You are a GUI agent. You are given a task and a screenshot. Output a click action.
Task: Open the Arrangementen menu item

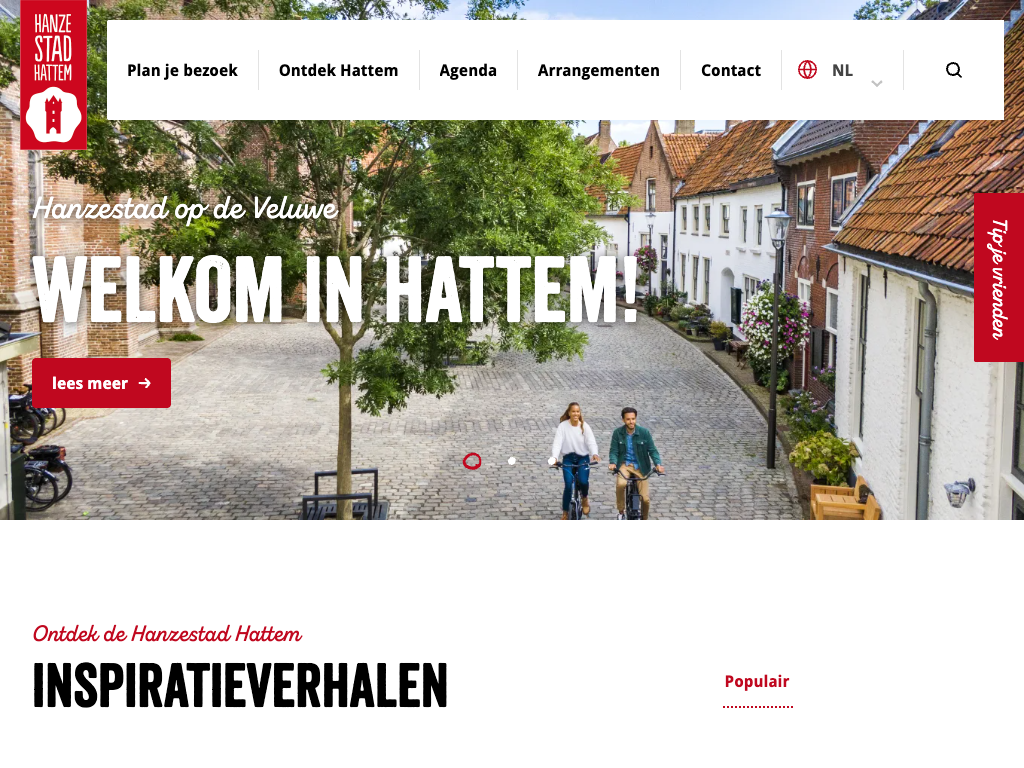[x=598, y=70]
